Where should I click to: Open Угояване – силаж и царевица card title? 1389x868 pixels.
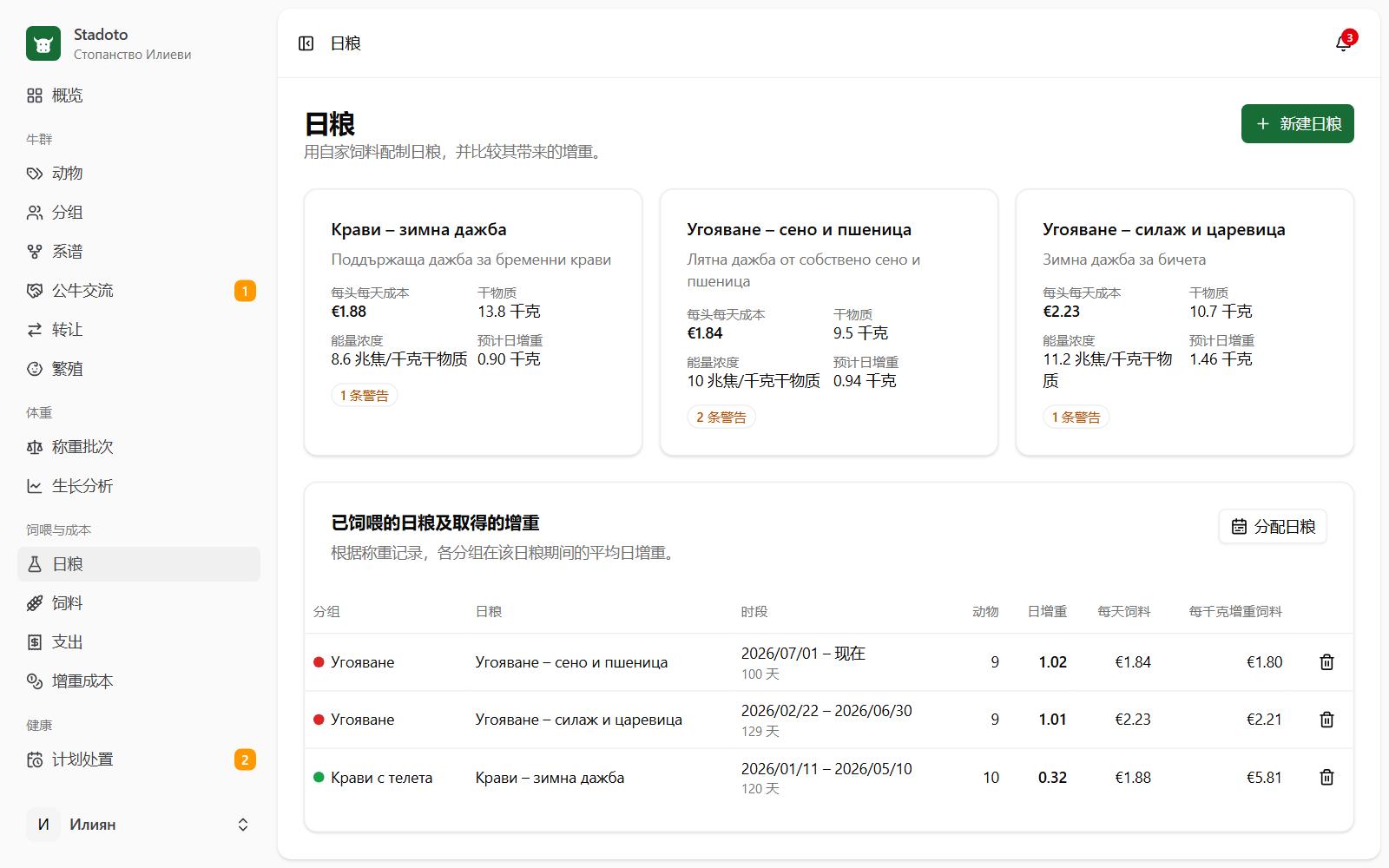[1163, 230]
